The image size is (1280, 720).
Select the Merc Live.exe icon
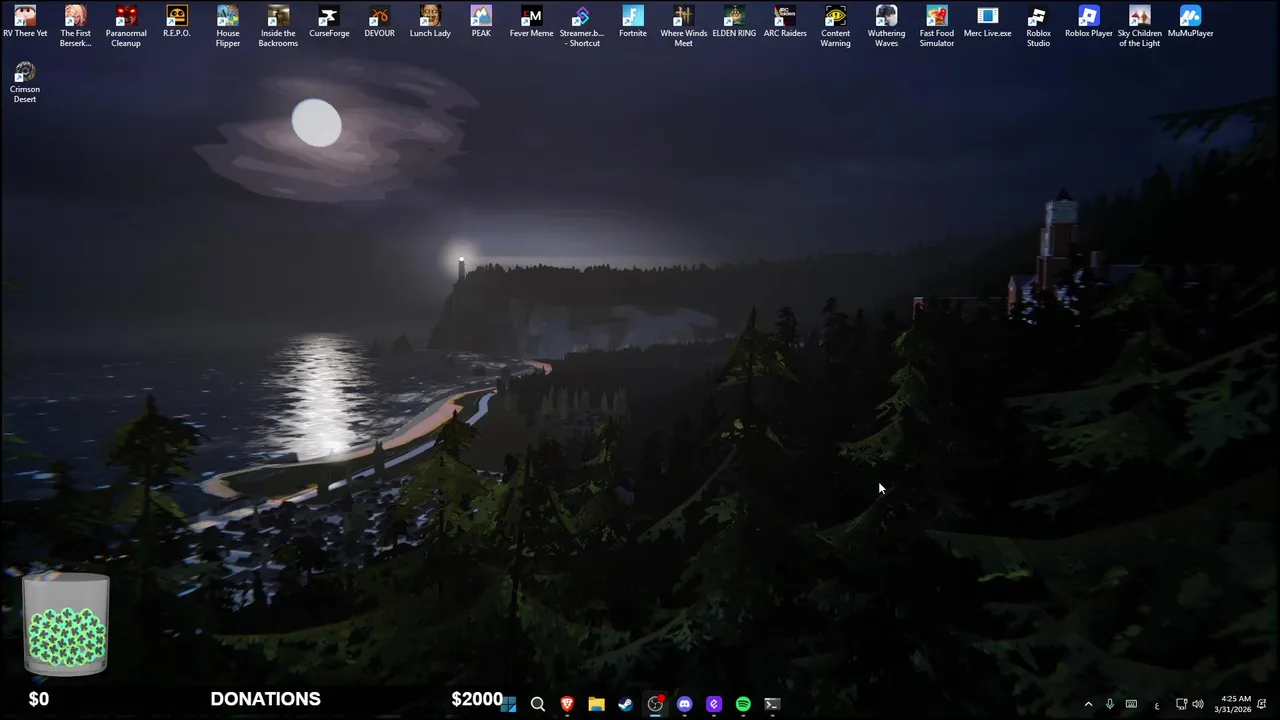click(987, 22)
